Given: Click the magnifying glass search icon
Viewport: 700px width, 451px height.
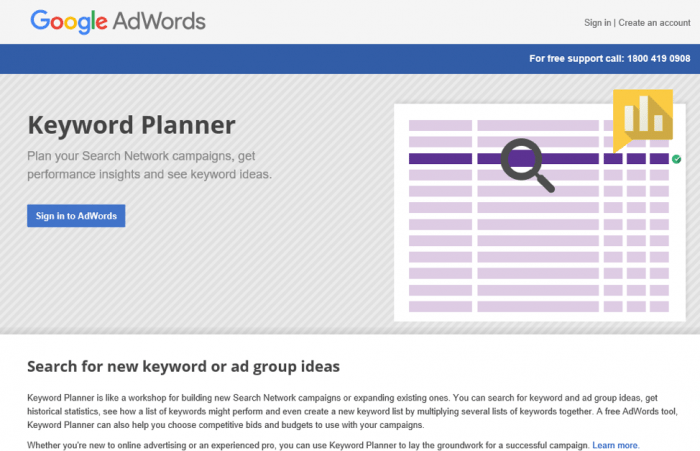Looking at the screenshot, I should click(x=527, y=165).
